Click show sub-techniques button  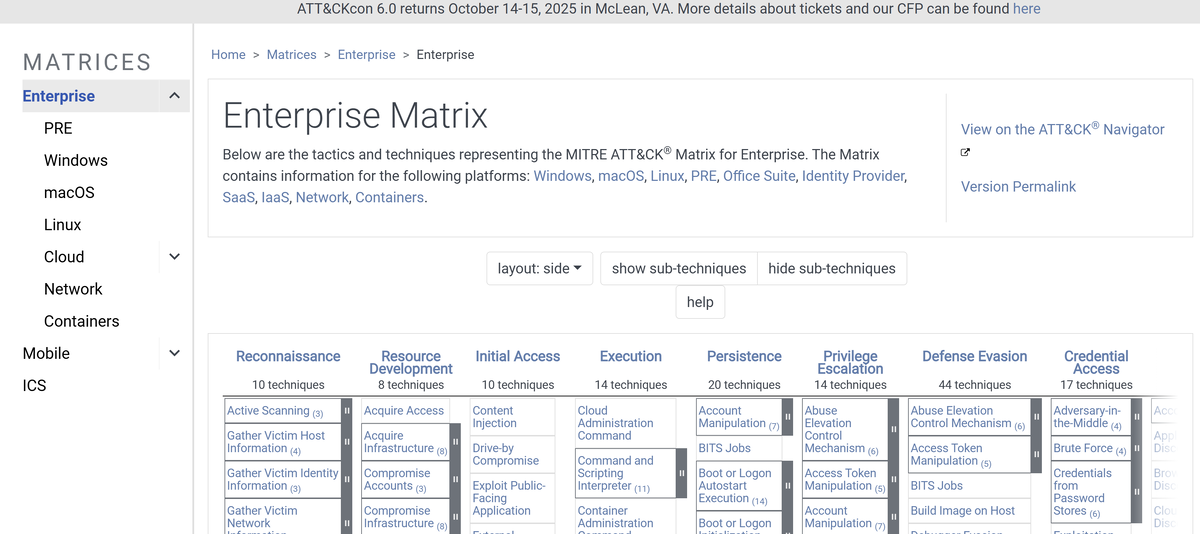pyautogui.click(x=679, y=268)
